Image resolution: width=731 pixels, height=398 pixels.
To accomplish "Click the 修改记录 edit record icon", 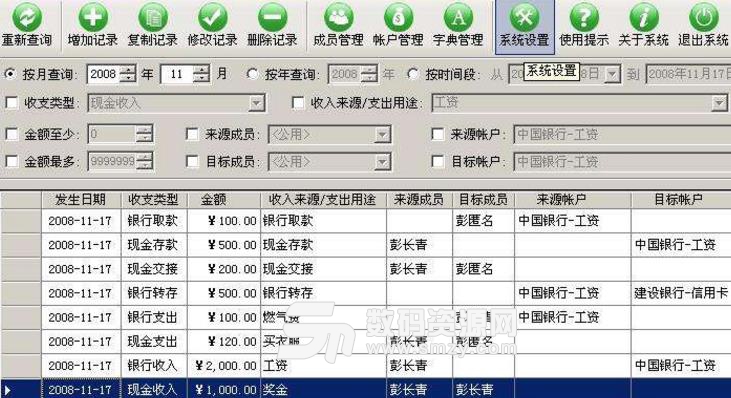I will point(213,18).
